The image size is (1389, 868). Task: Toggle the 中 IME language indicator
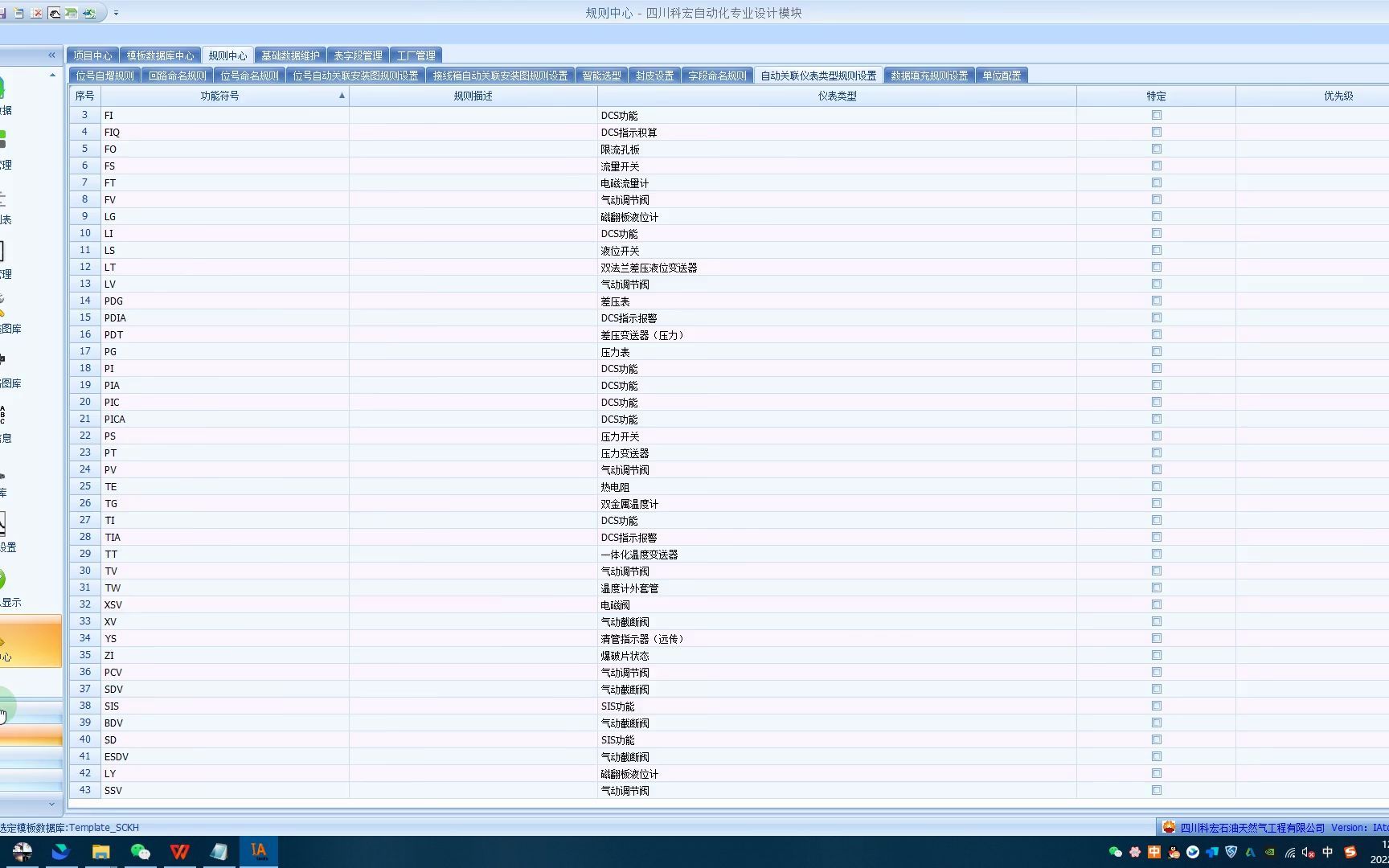coord(1328,852)
